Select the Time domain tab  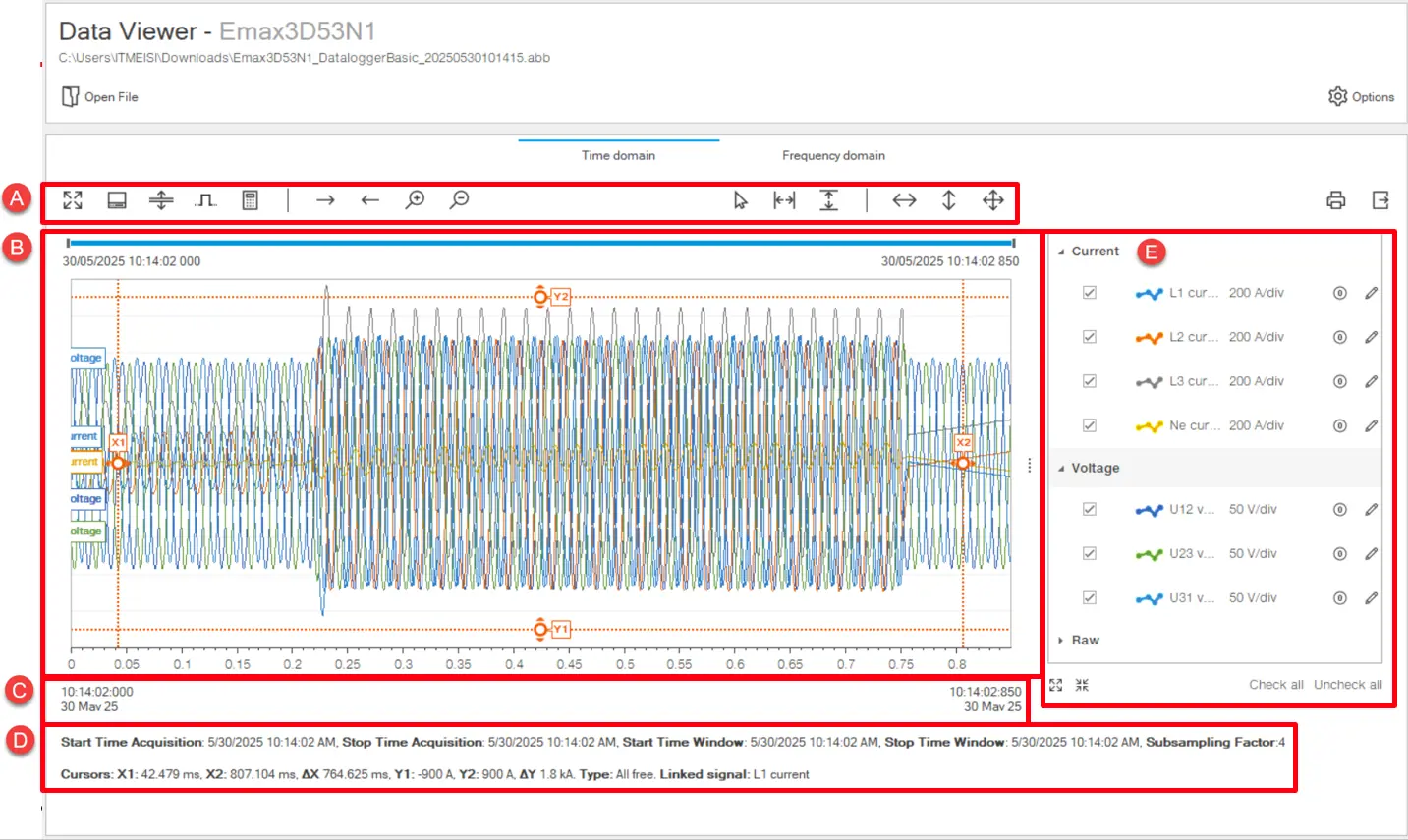click(x=618, y=155)
